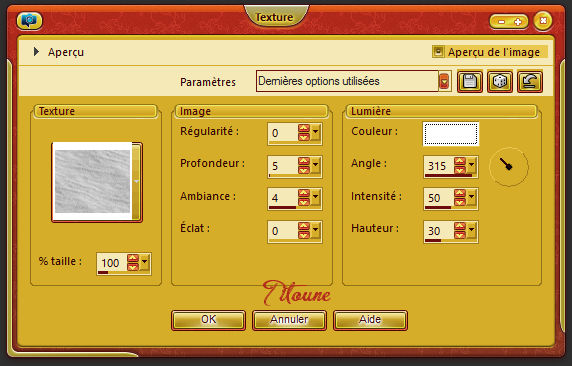
Task: Save the preset with the floppy disk icon
Action: (x=470, y=81)
